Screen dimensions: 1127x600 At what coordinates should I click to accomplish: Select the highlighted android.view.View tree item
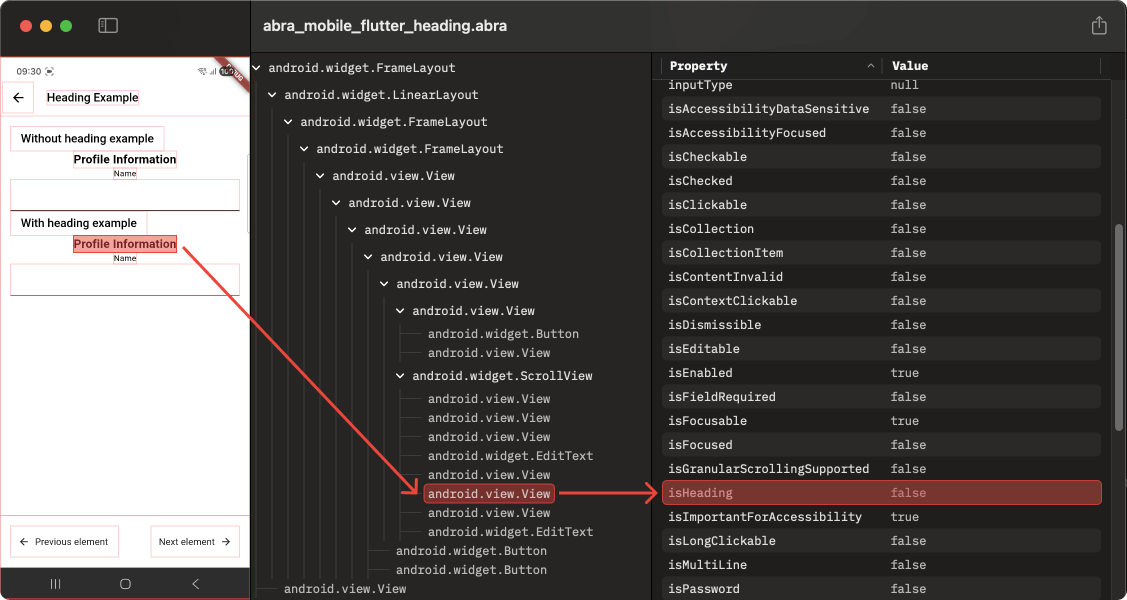(x=489, y=493)
